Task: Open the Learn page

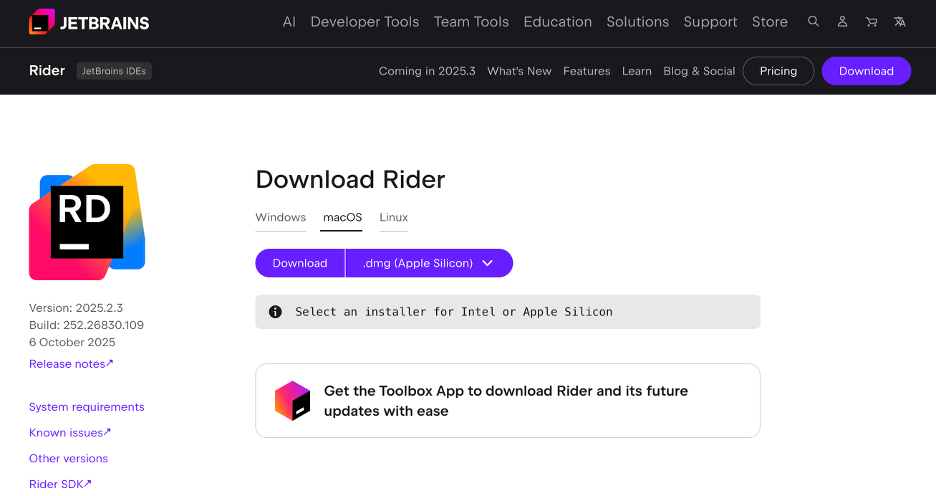Action: (x=637, y=71)
